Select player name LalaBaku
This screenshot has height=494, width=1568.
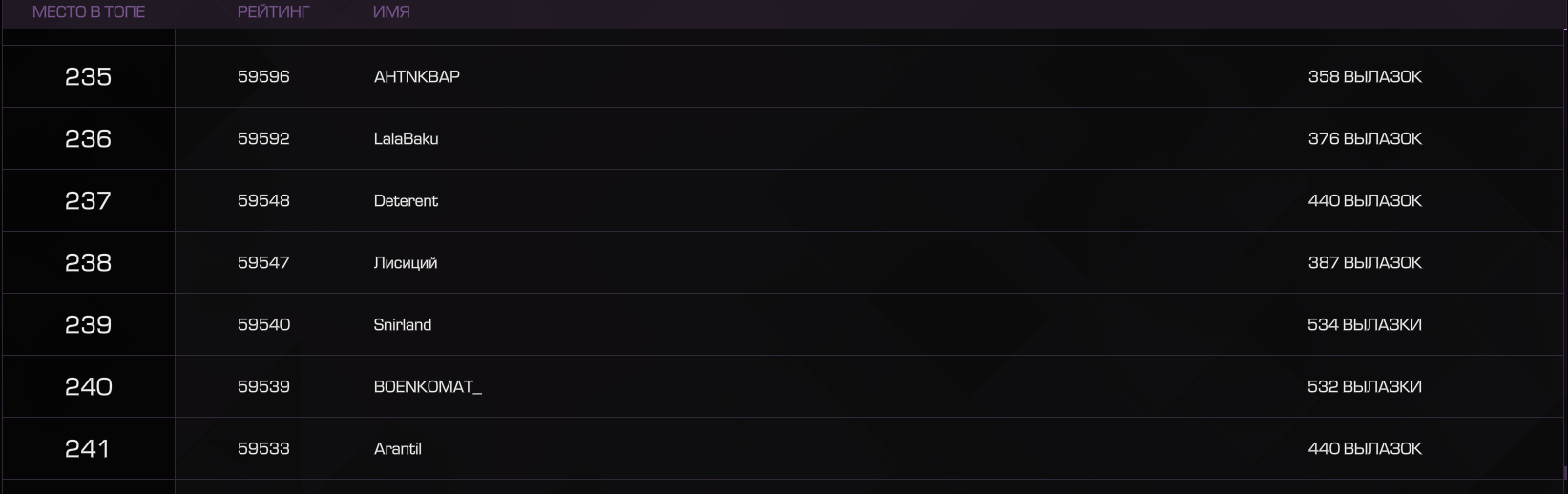[x=407, y=138]
